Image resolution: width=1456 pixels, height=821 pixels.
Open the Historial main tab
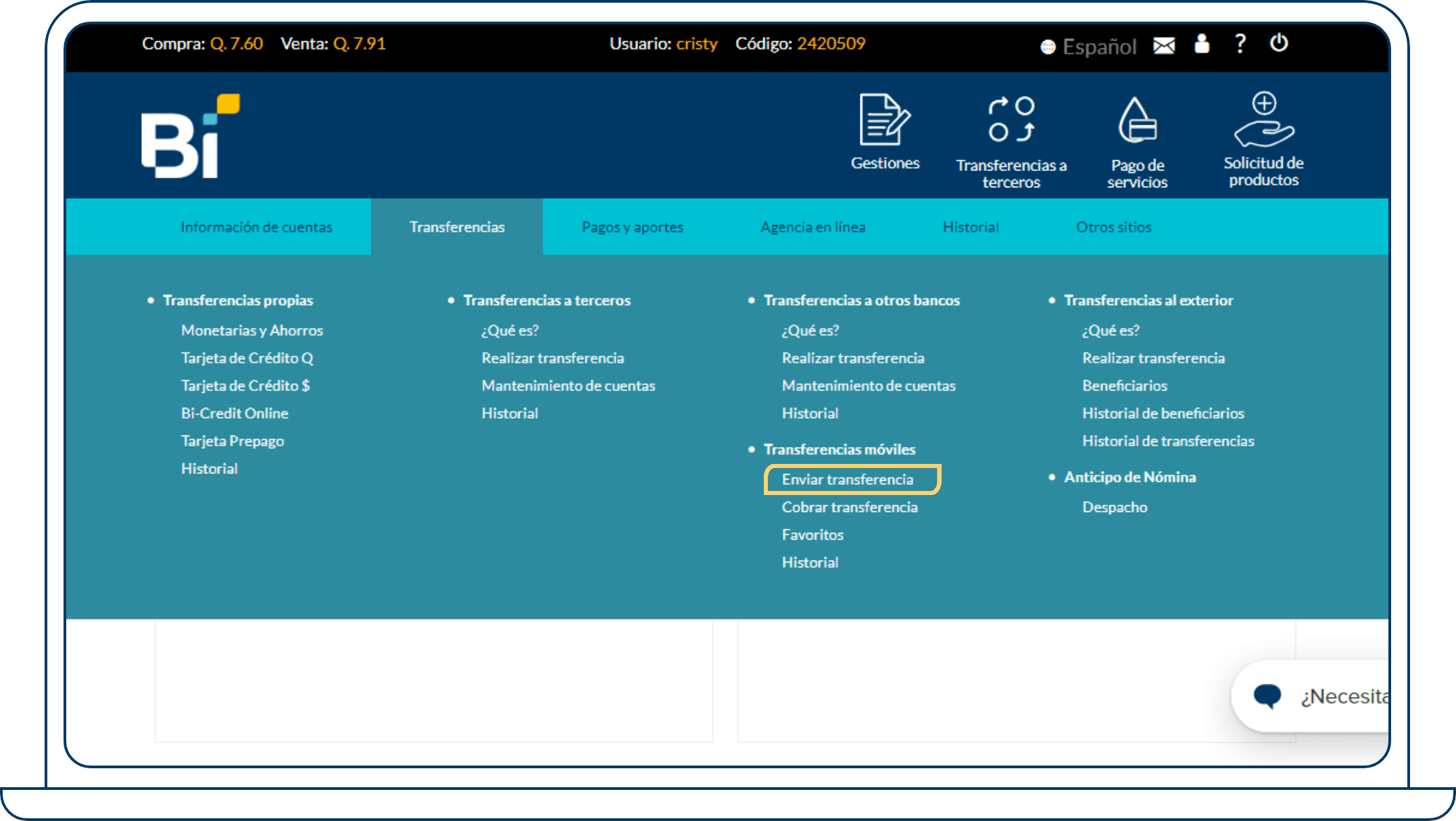[971, 227]
